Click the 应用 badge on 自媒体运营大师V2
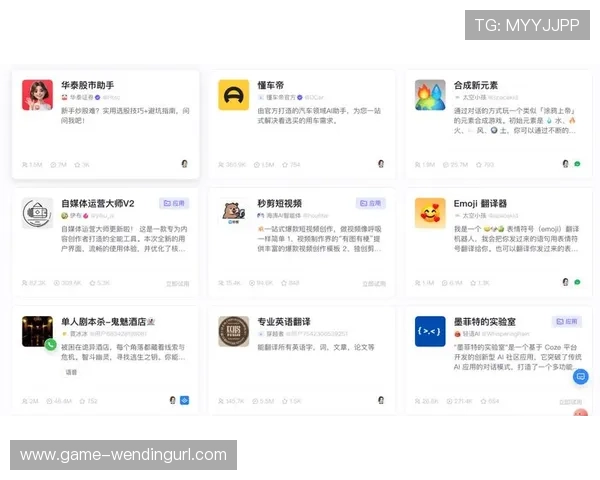 (174, 203)
